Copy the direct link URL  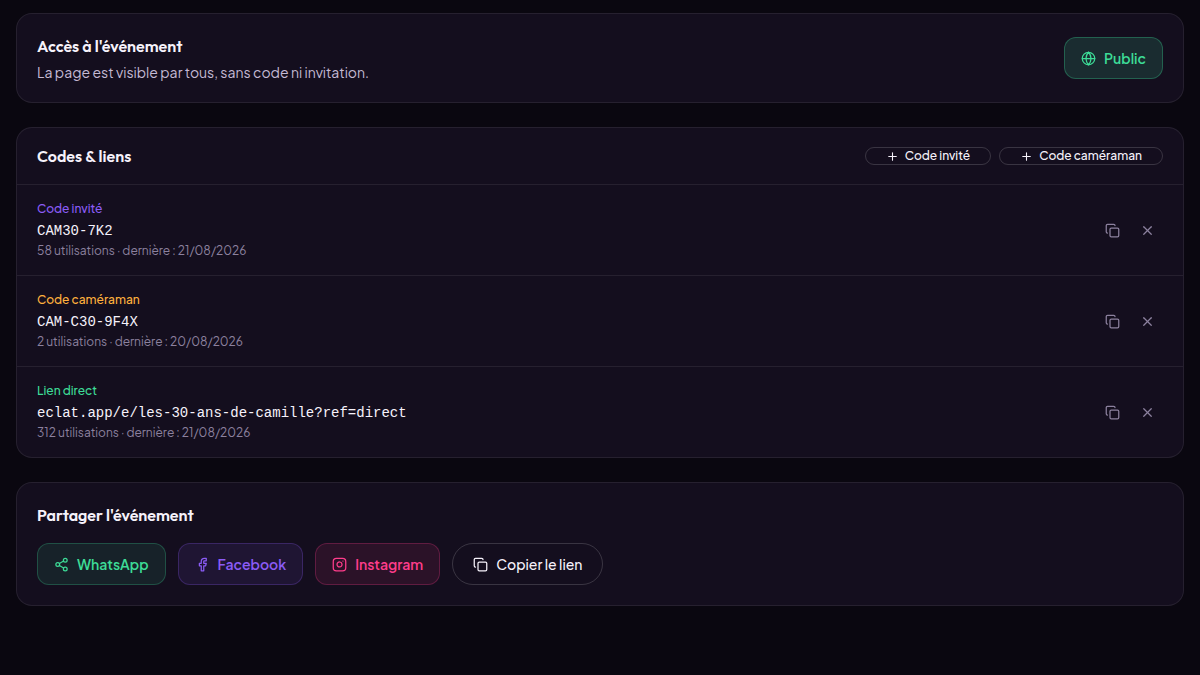click(x=1112, y=412)
